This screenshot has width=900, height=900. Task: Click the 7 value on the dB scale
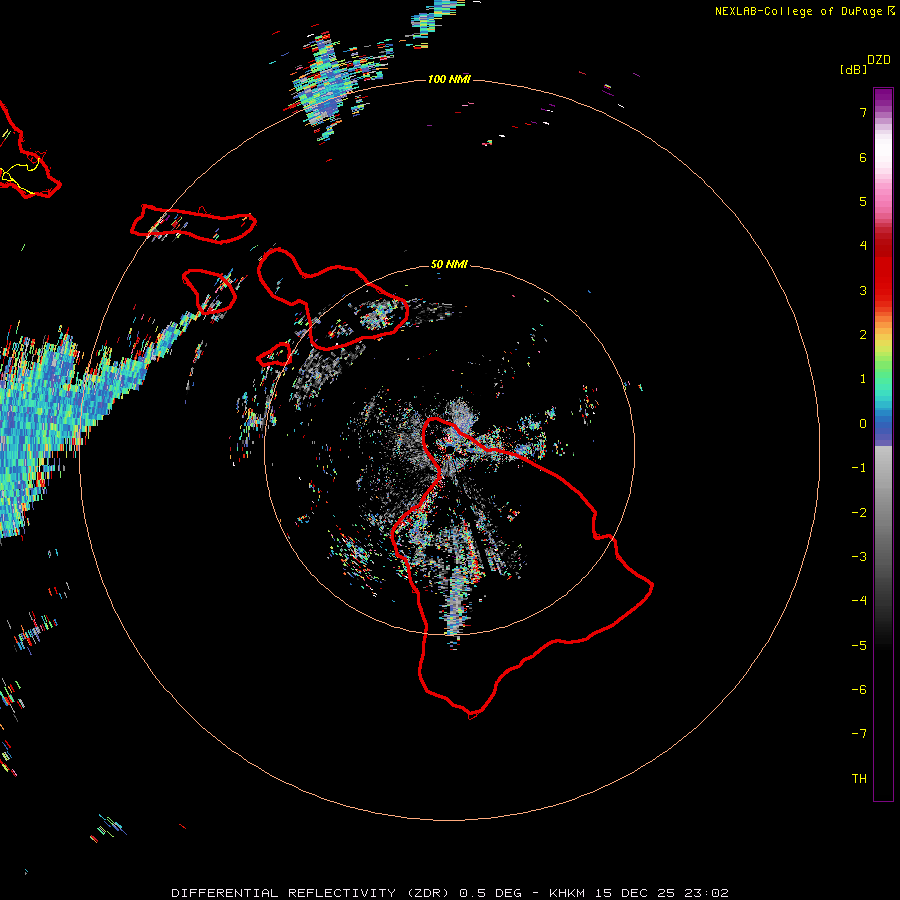pos(863,112)
